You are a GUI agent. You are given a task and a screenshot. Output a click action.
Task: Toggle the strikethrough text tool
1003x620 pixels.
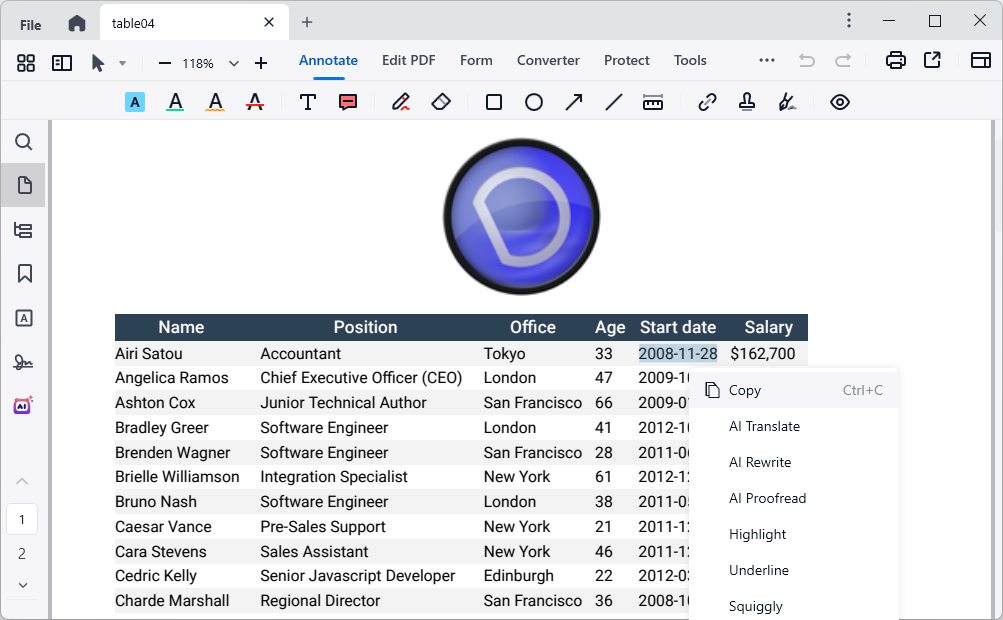(x=255, y=102)
